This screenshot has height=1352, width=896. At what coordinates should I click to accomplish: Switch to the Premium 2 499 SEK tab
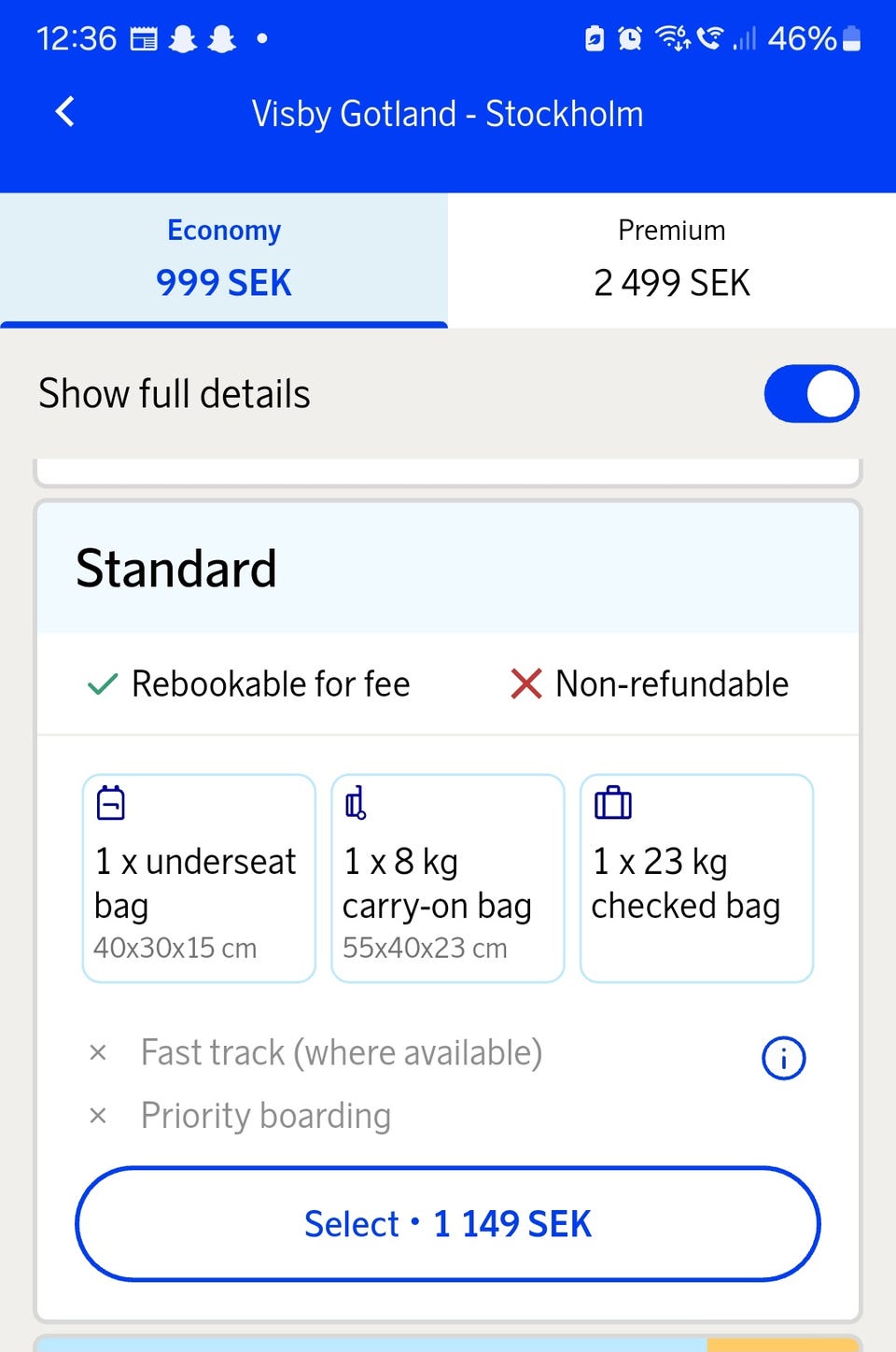point(672,259)
